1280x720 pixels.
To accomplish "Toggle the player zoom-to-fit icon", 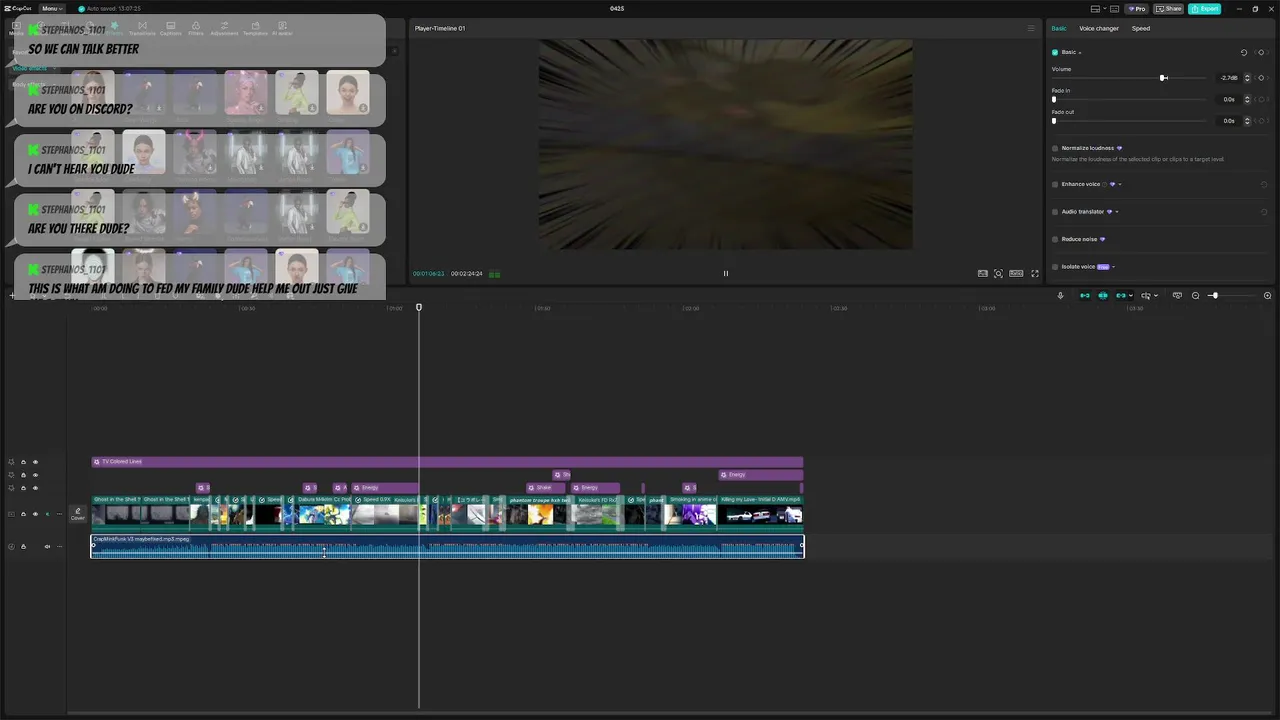I will (x=998, y=273).
